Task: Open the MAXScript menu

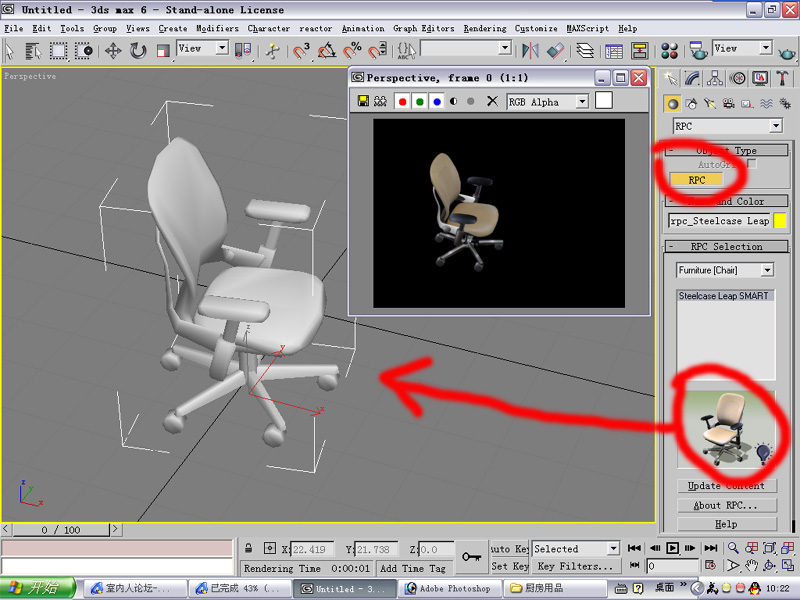Action: pos(587,29)
